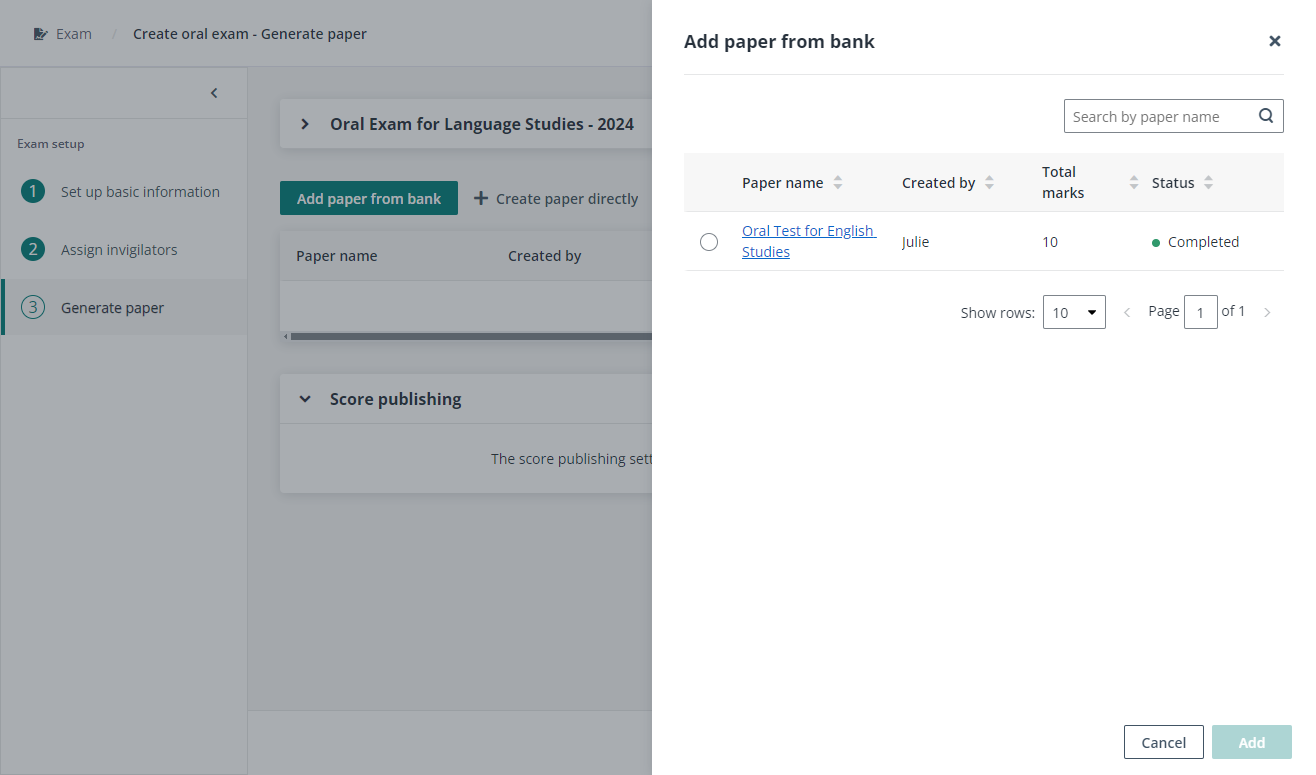
Task: Sort the Paper name column
Action: click(839, 182)
